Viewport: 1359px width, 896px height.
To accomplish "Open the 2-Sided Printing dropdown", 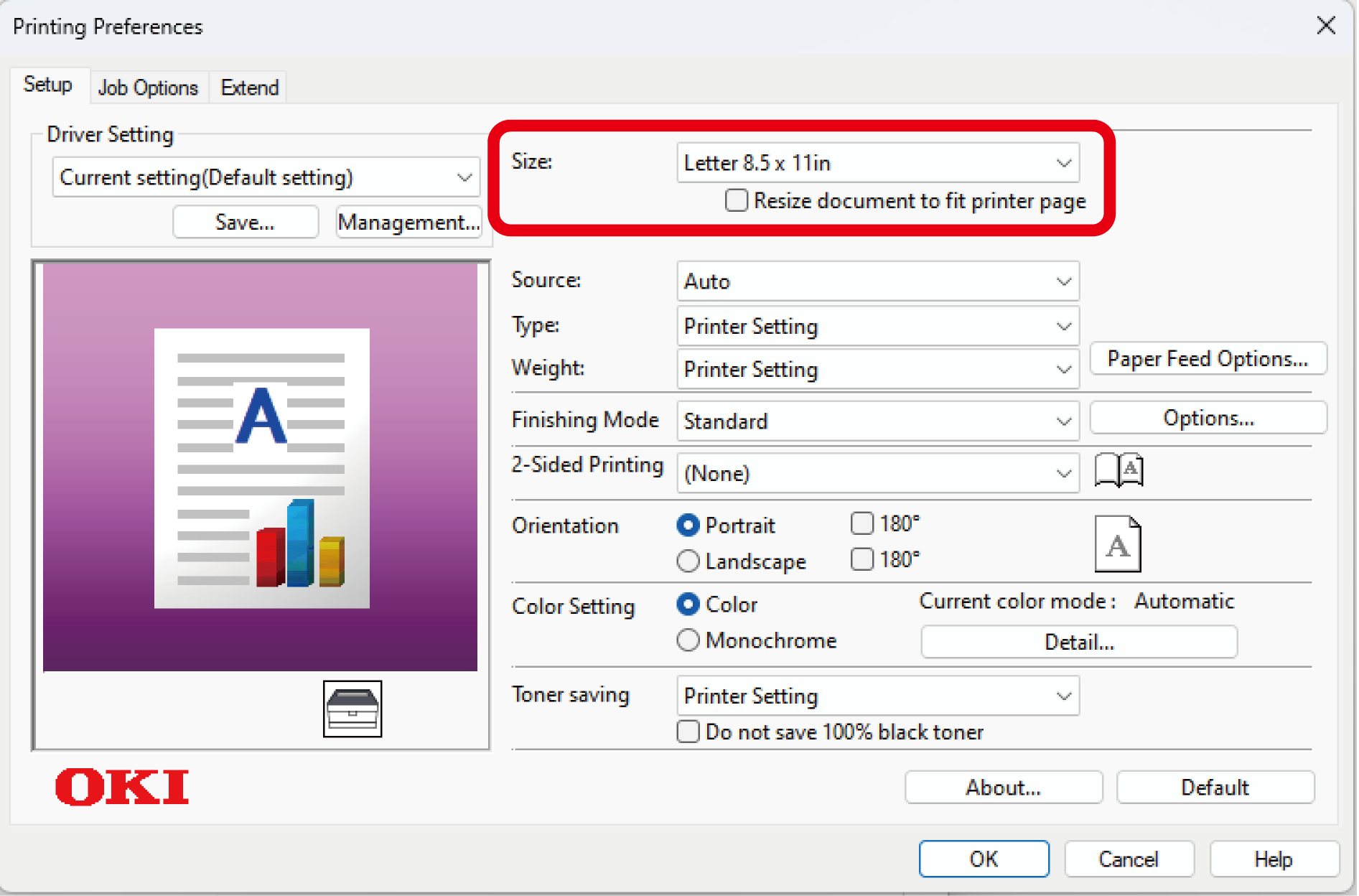I will (877, 473).
